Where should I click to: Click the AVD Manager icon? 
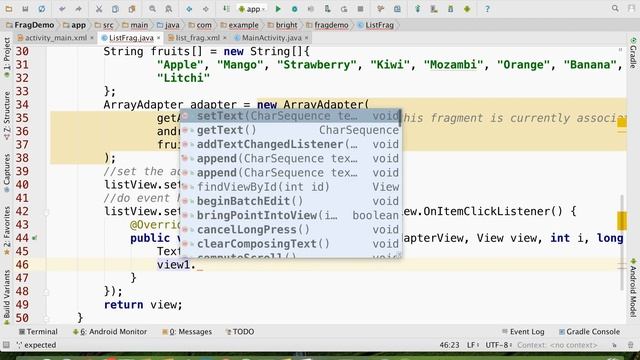pos(434,9)
